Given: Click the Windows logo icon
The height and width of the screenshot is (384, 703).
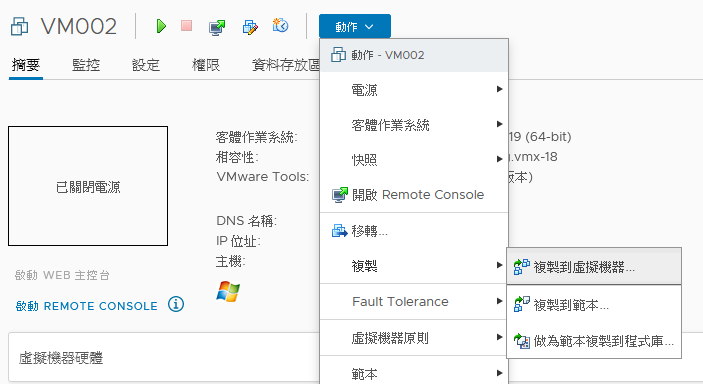Looking at the screenshot, I should pos(228,292).
